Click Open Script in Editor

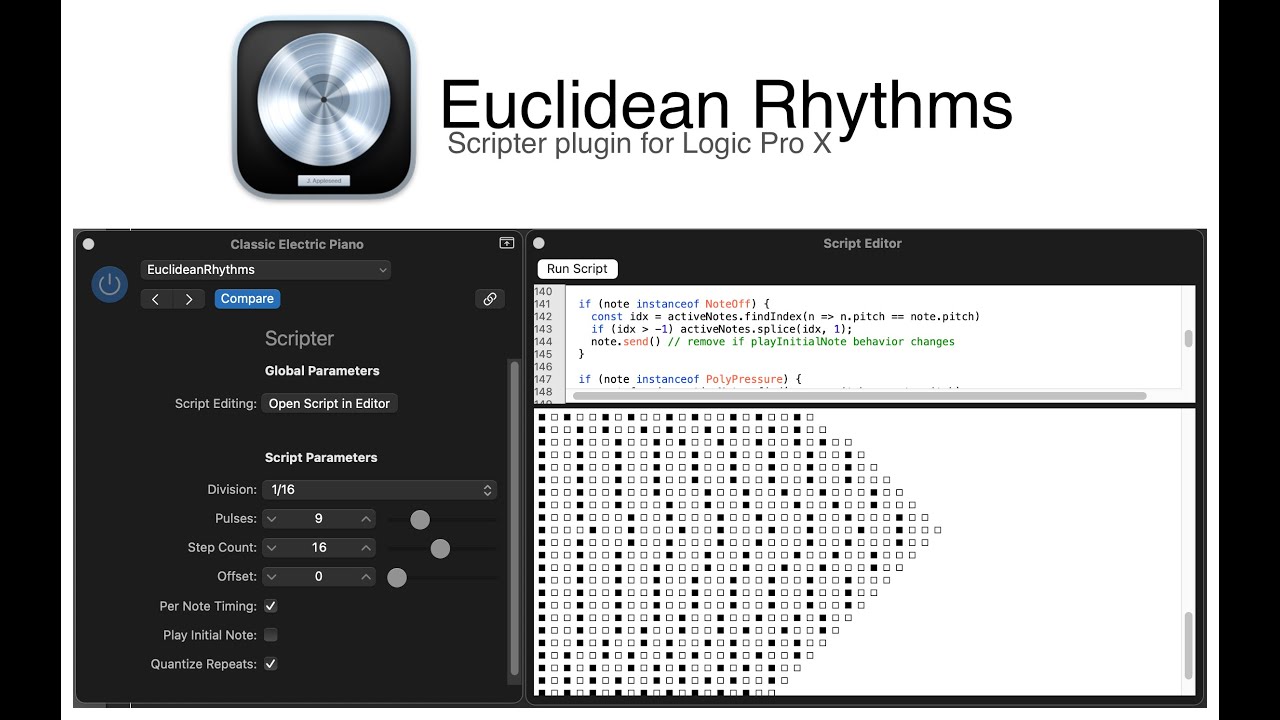pos(329,403)
